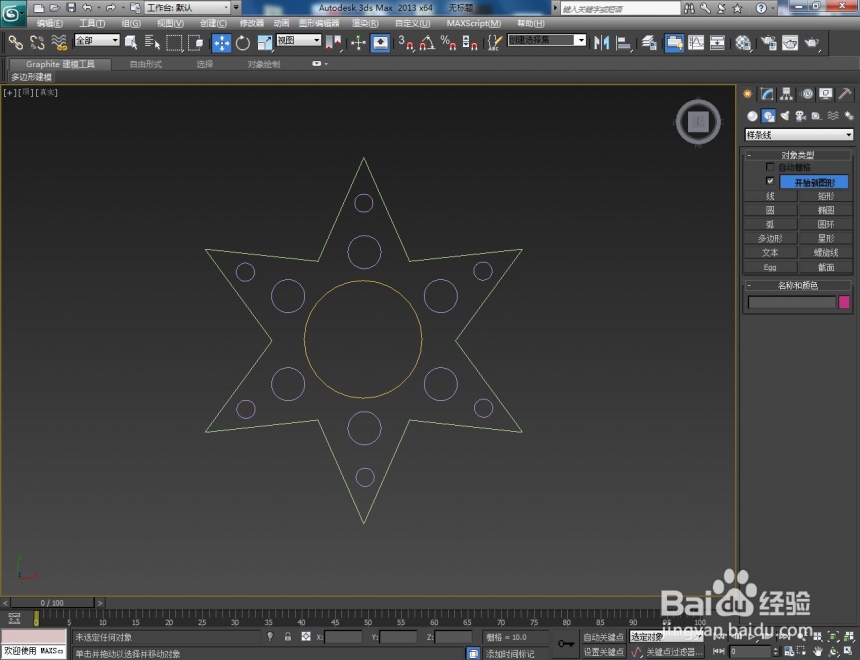Image resolution: width=860 pixels, height=660 pixels.
Task: Click 圆 circle shape button
Action: 770,210
